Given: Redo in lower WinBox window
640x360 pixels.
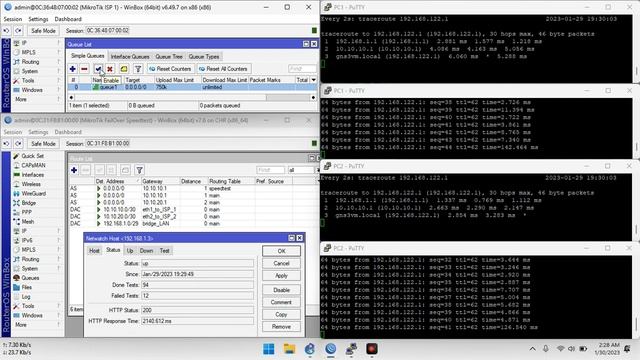Looking at the screenshot, I should (x=19, y=144).
